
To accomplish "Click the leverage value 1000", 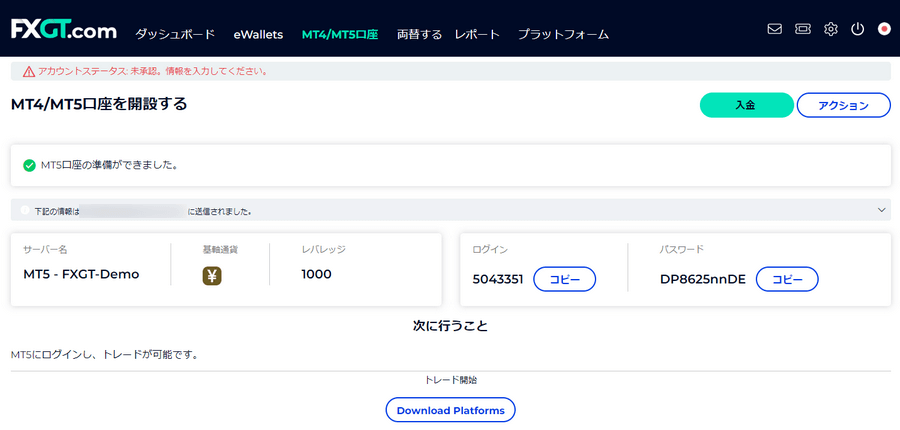I will (x=316, y=274).
